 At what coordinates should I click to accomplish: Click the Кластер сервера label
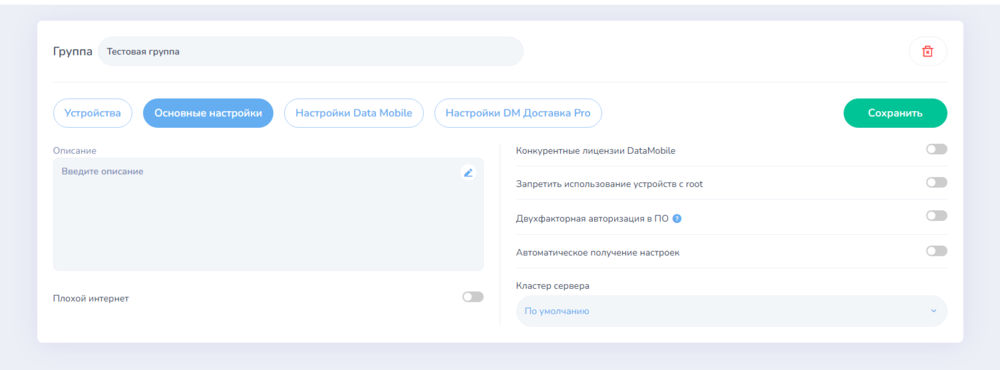552,286
